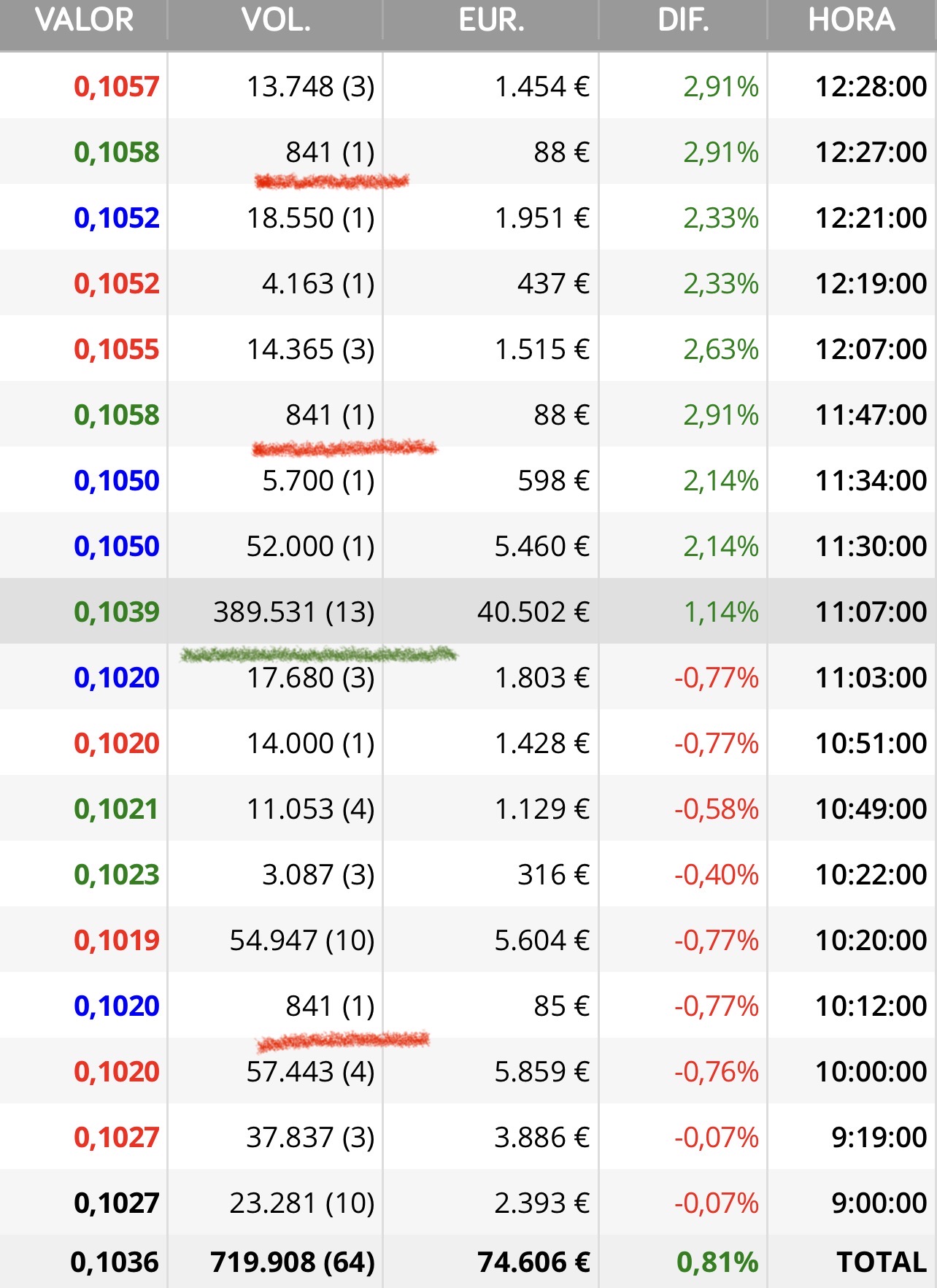Image resolution: width=937 pixels, height=1288 pixels.
Task: Sort by the VOL. column header
Action: click(276, 20)
